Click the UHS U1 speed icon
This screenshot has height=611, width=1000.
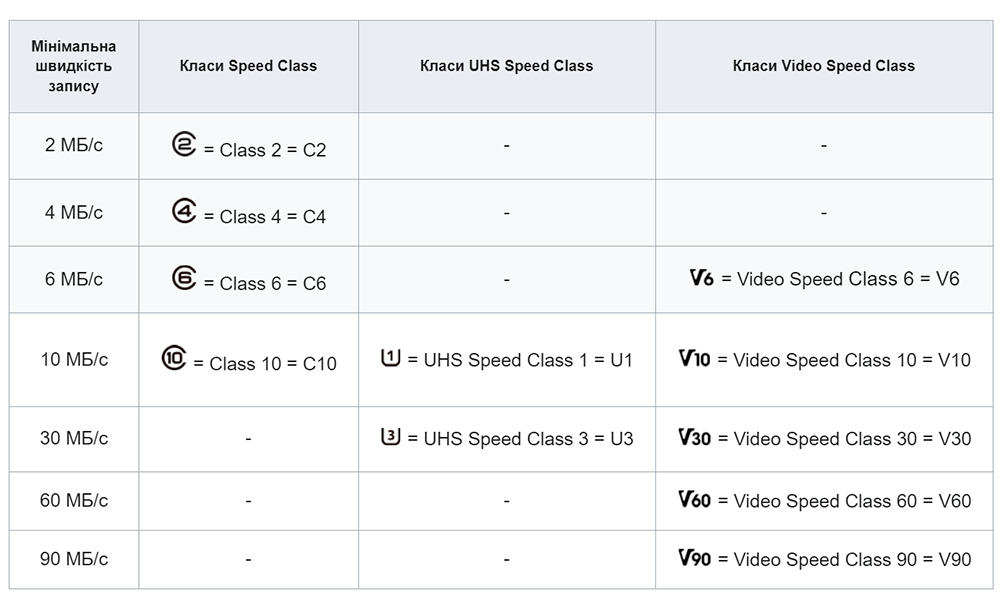coord(390,358)
